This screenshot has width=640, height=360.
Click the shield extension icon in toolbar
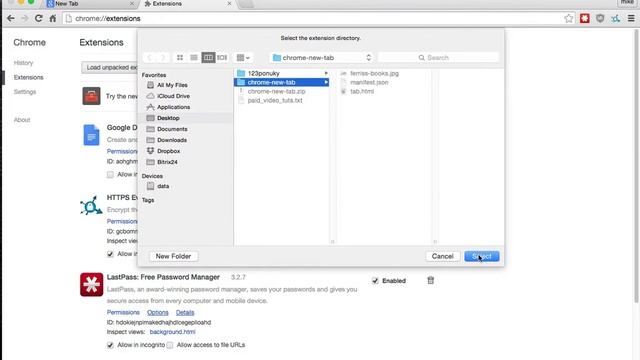click(x=600, y=18)
